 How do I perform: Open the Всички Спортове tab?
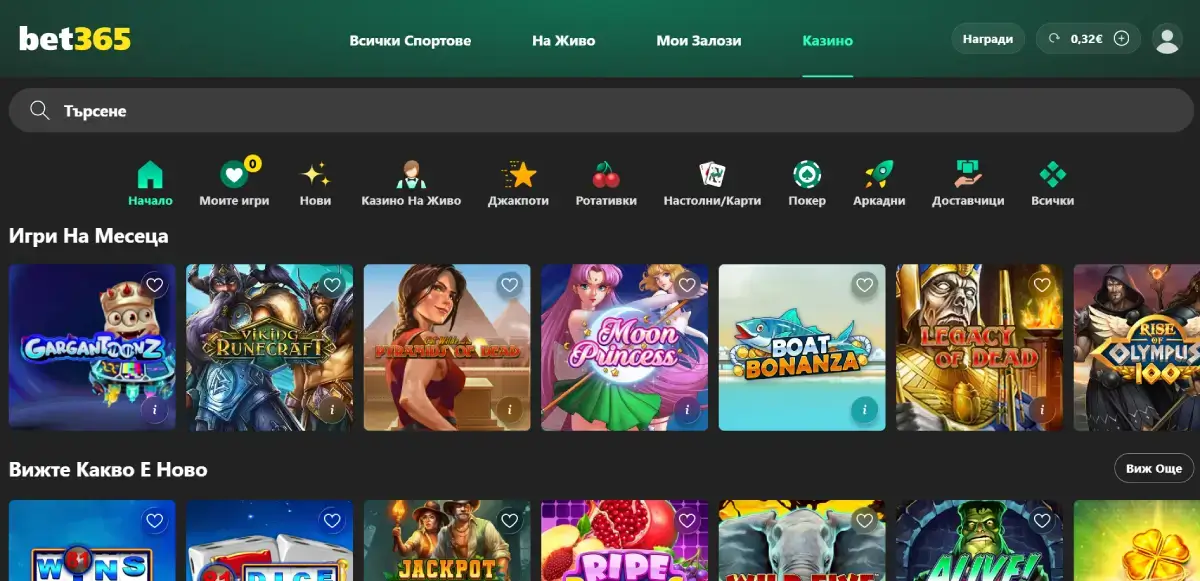(x=410, y=41)
